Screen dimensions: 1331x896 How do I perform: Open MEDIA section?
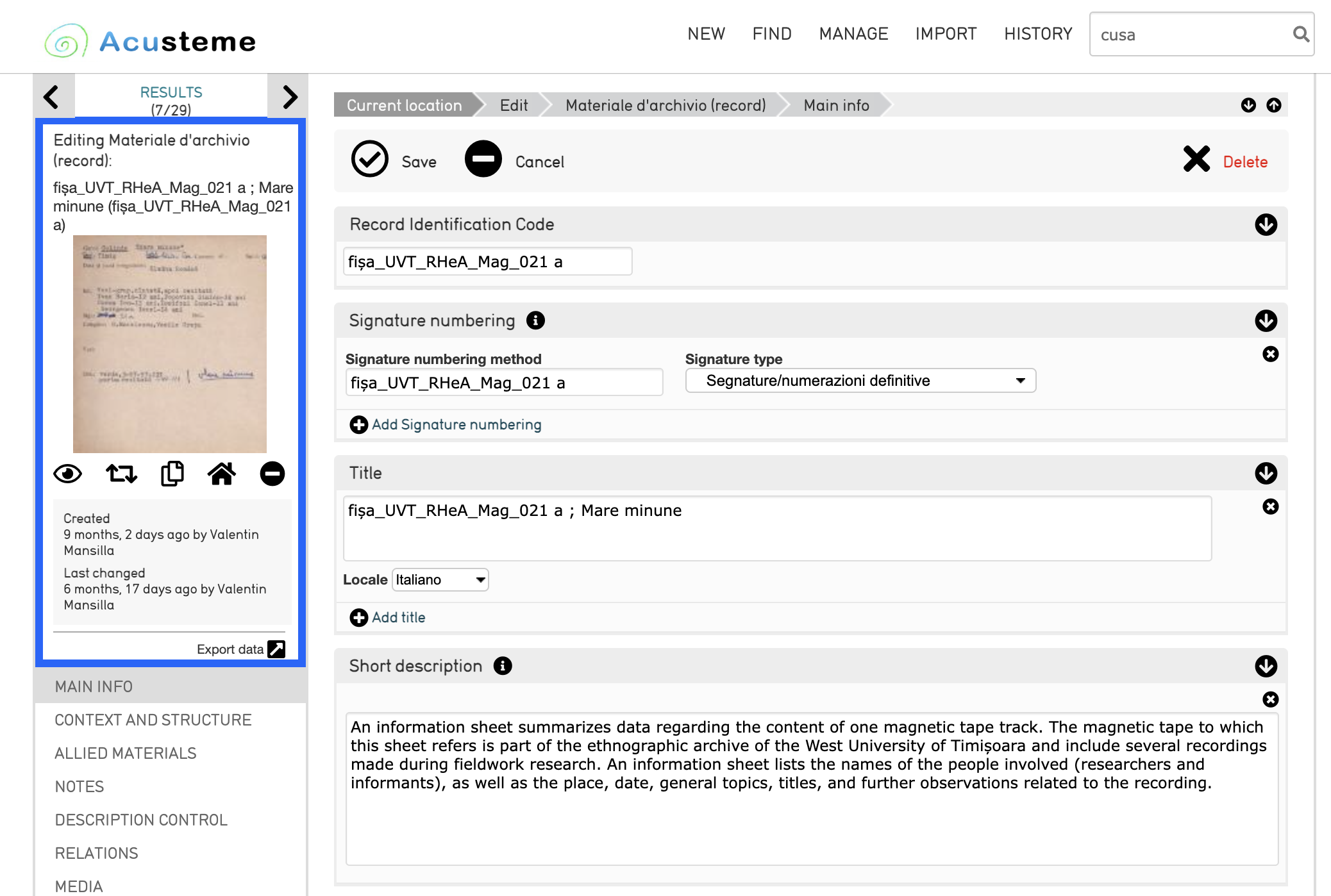tap(79, 886)
